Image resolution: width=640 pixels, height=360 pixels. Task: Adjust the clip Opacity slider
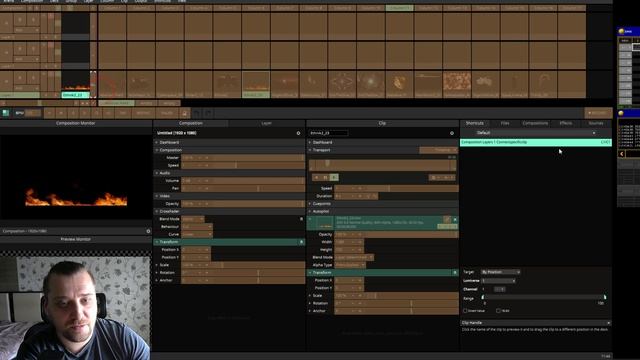pyautogui.click(x=396, y=235)
